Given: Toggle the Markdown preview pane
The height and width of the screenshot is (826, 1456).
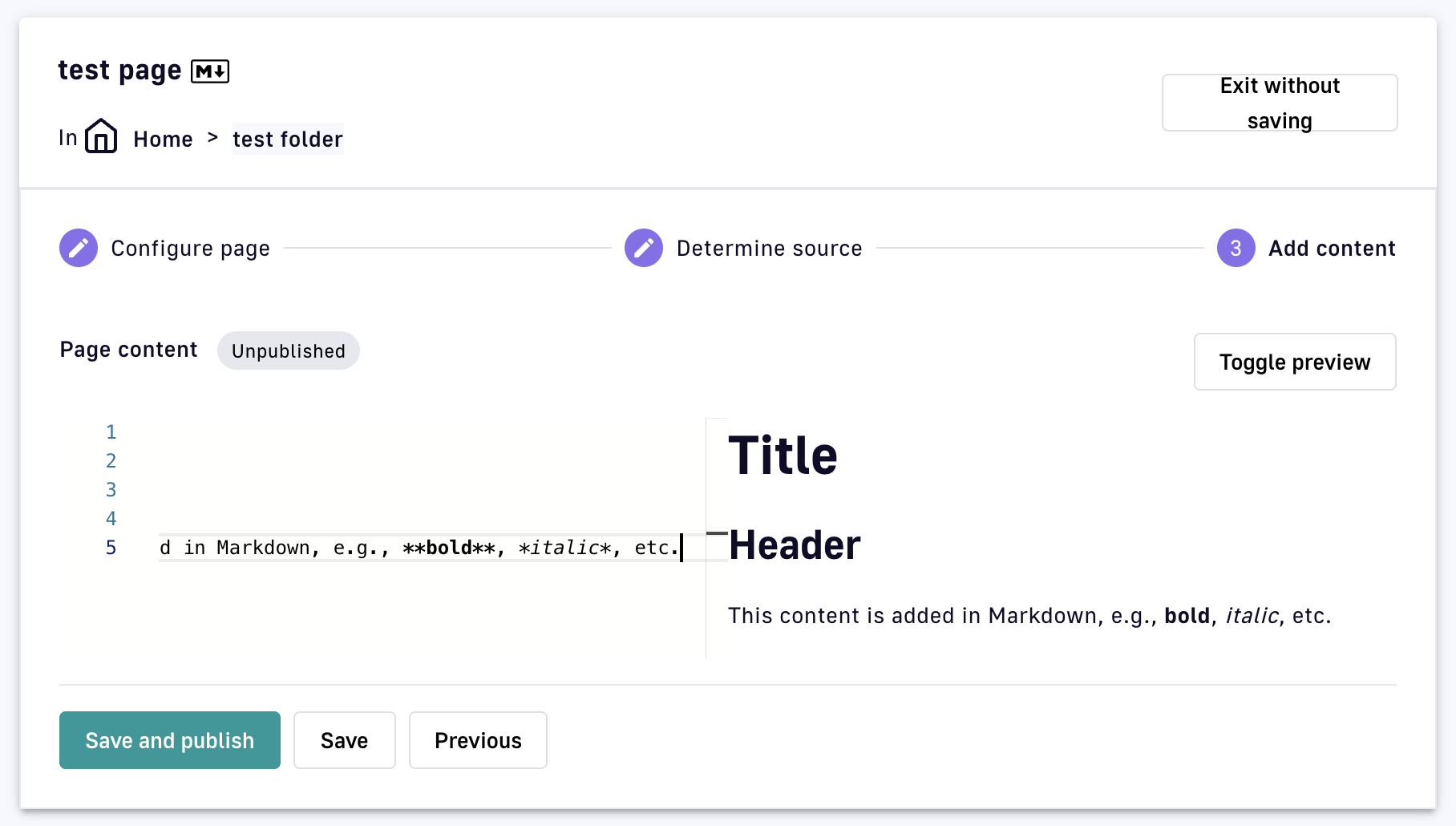Looking at the screenshot, I should (x=1294, y=362).
